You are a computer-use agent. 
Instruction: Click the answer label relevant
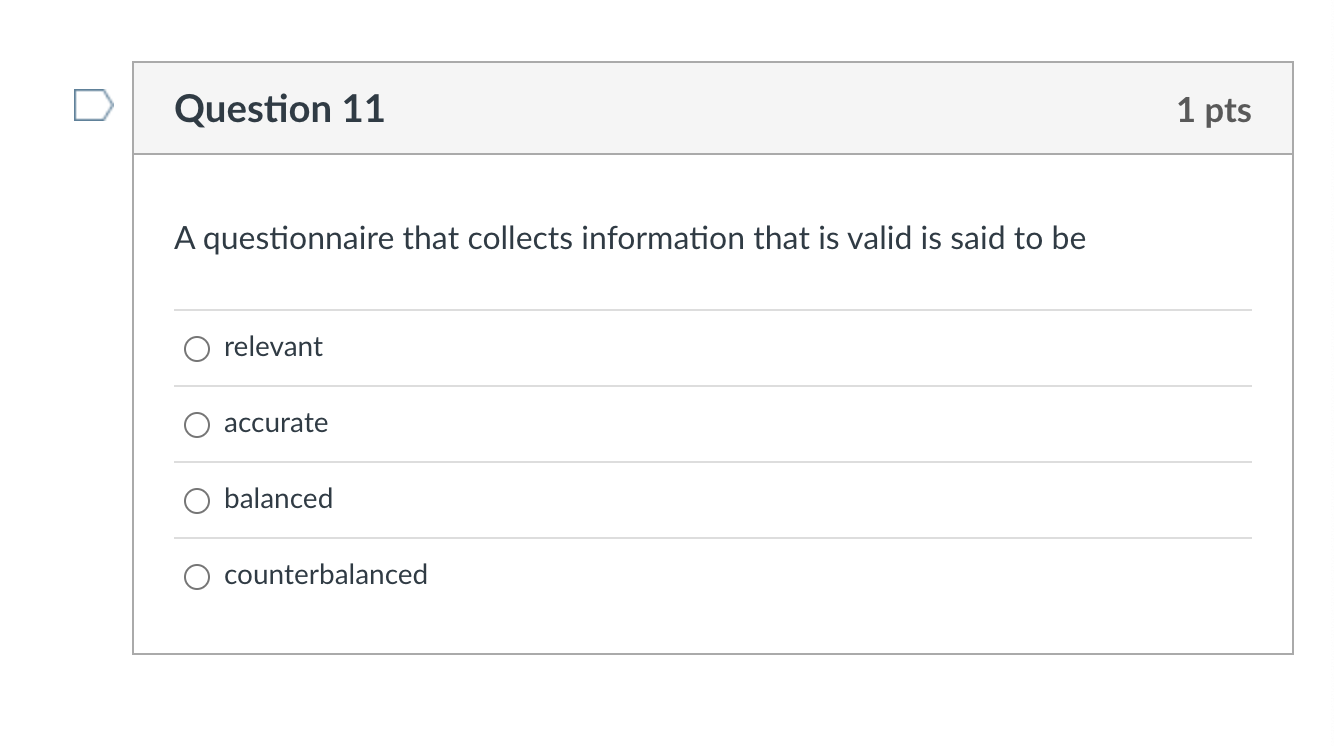point(273,347)
